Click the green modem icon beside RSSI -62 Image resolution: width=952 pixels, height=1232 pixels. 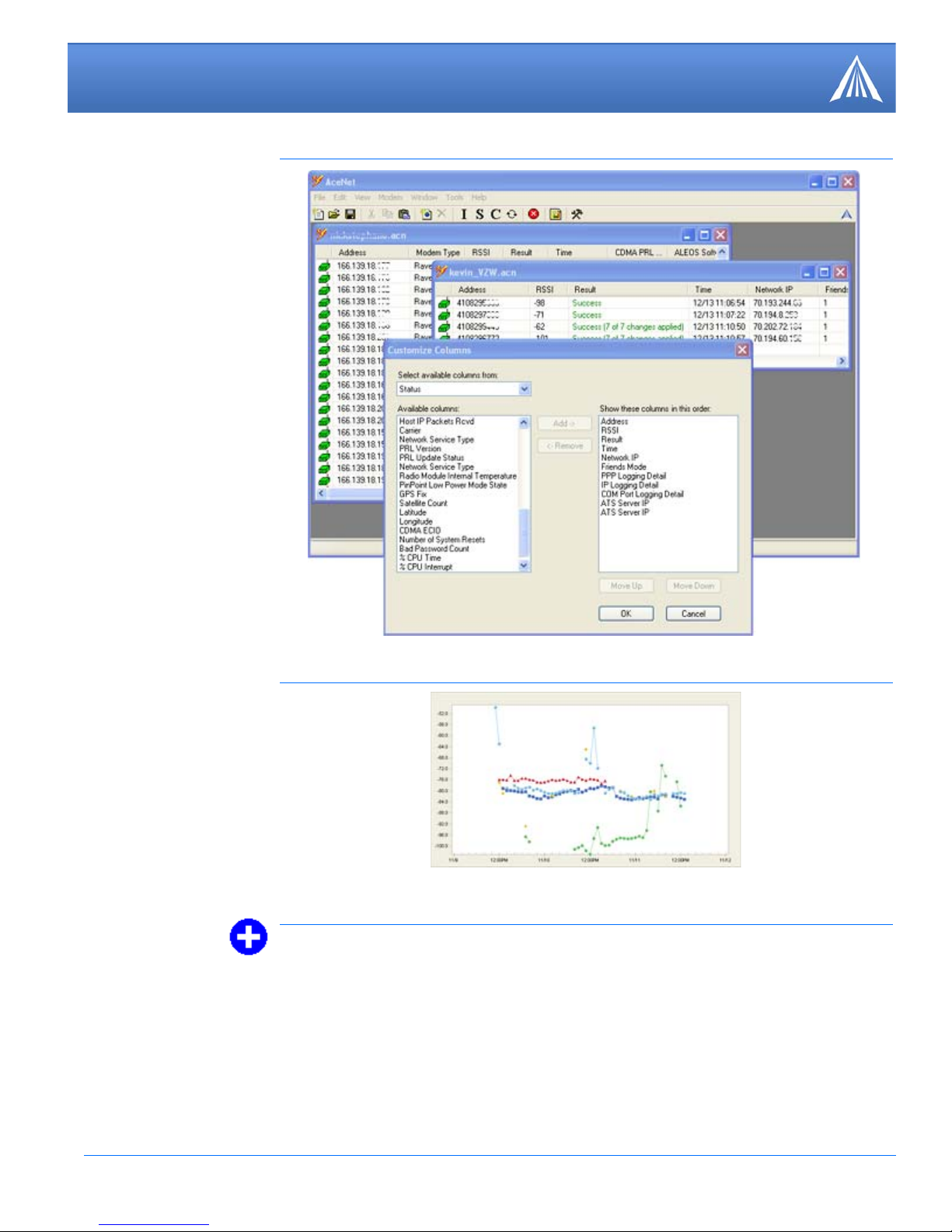pos(444,327)
